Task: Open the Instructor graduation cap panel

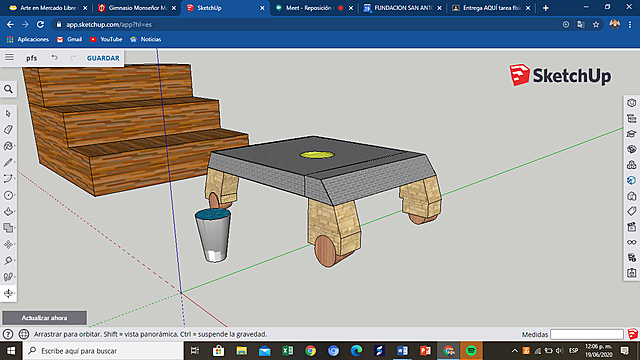Action: [631, 134]
